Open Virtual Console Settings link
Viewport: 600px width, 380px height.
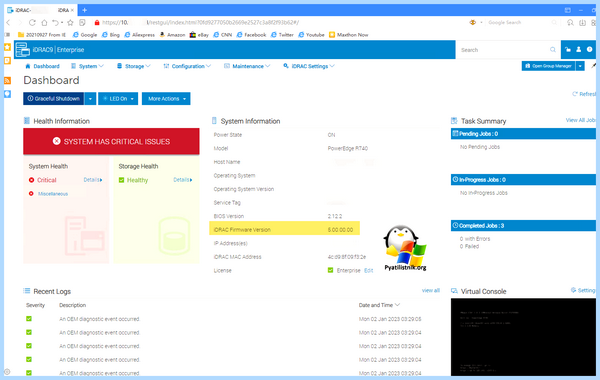583,290
